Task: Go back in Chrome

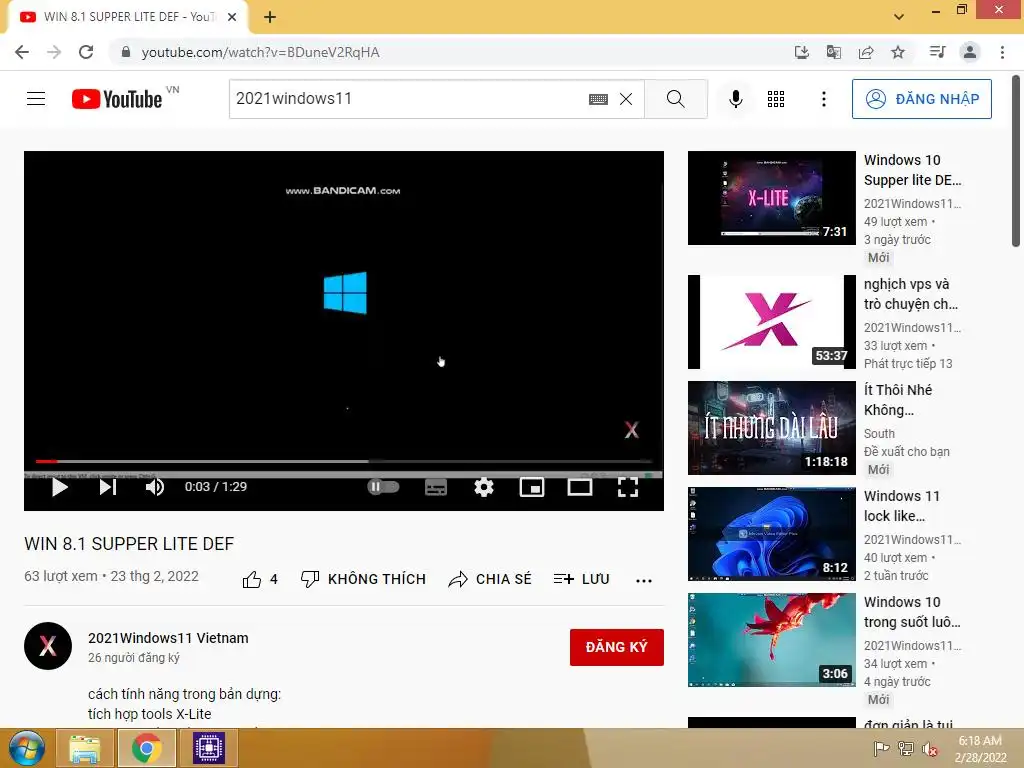Action: tap(22, 52)
